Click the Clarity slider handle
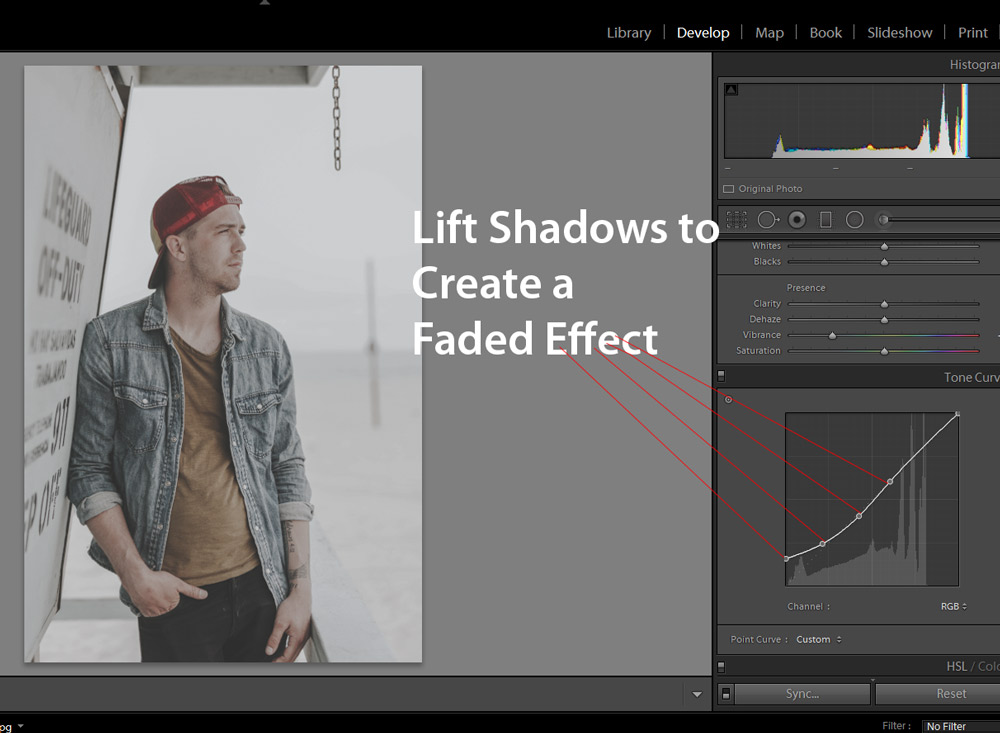 pos(885,304)
